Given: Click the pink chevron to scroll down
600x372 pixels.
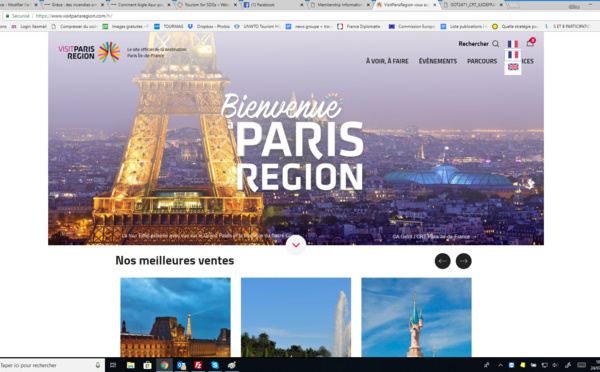Looking at the screenshot, I should click(296, 245).
